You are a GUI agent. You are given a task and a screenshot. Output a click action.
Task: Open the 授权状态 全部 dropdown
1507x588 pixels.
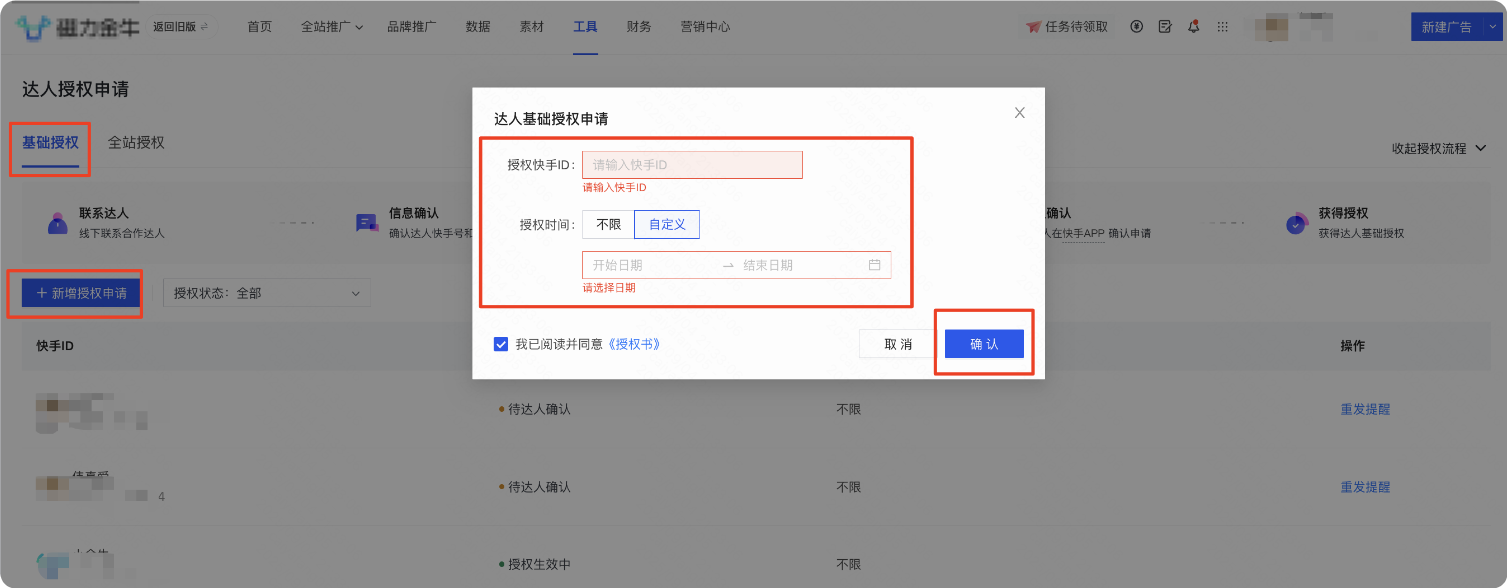(267, 292)
